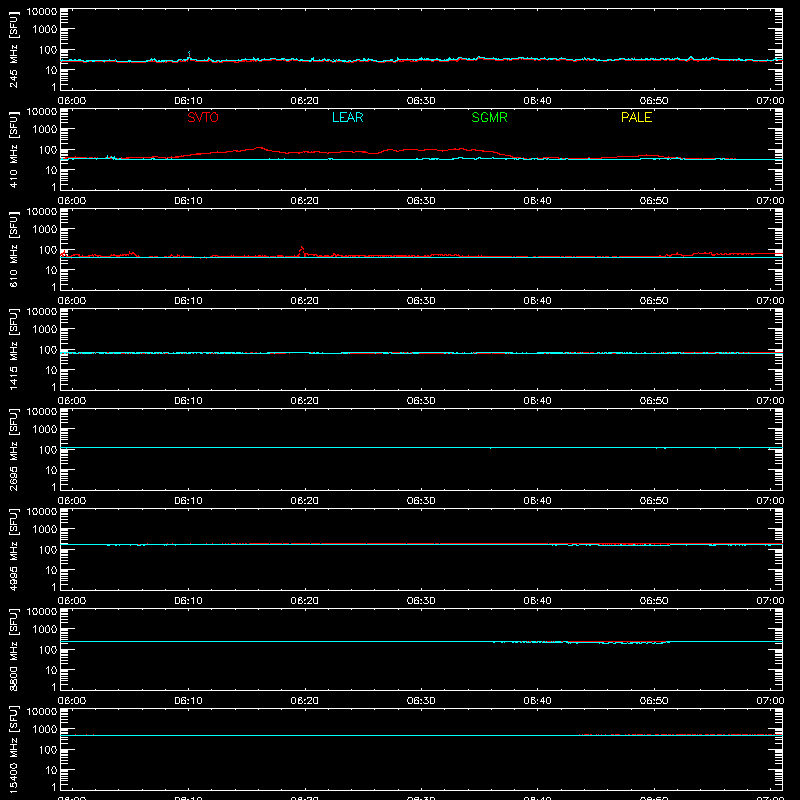
Task: Click the yellow PALE legend label
Action: [636, 117]
